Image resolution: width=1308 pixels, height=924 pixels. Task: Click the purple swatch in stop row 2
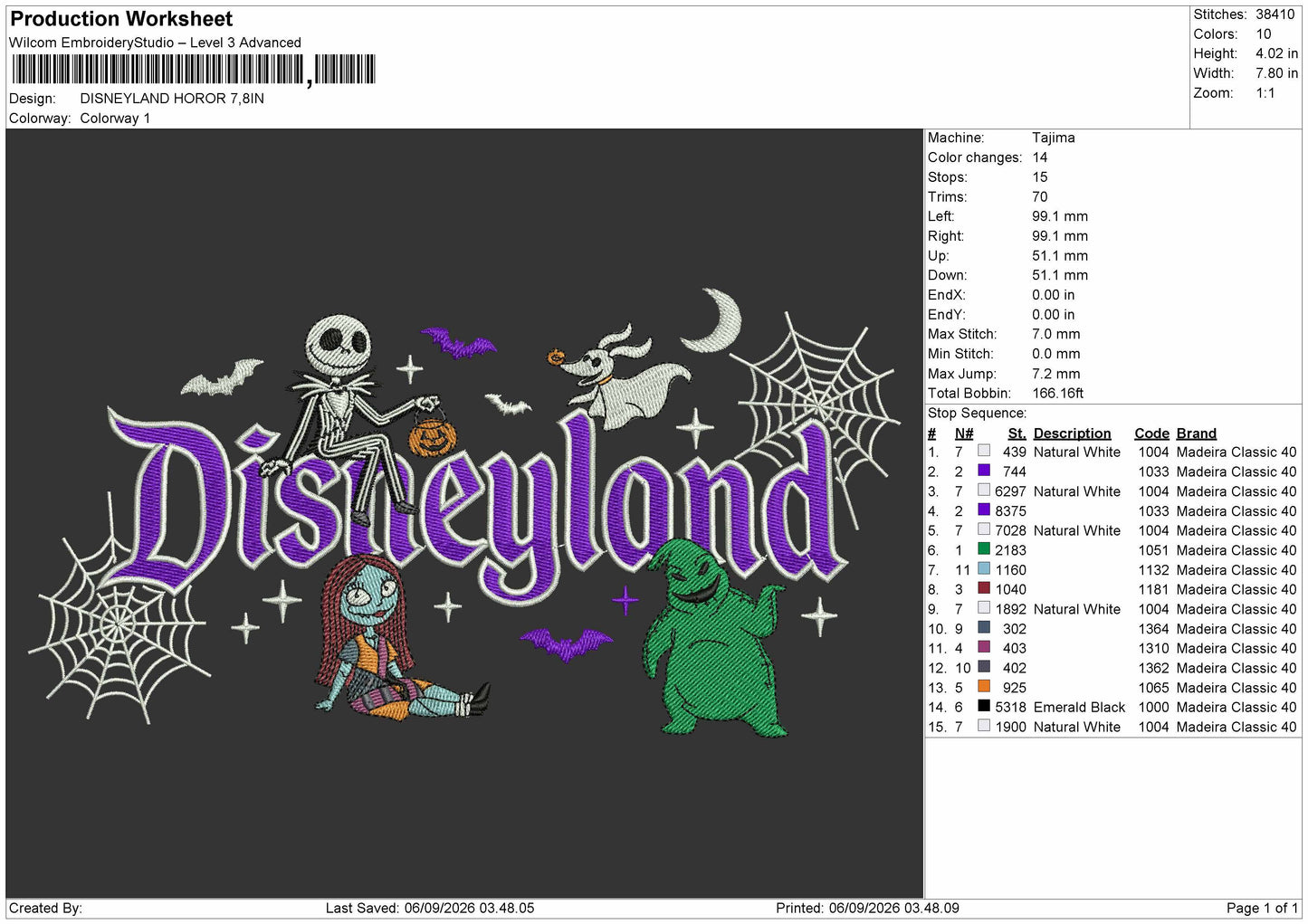tap(984, 471)
